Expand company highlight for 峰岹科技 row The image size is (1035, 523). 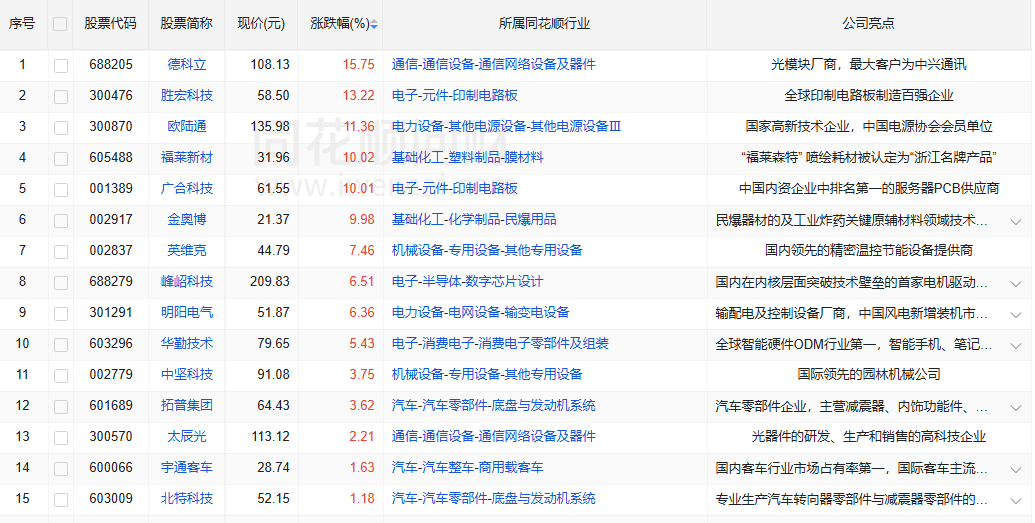coord(1016,284)
